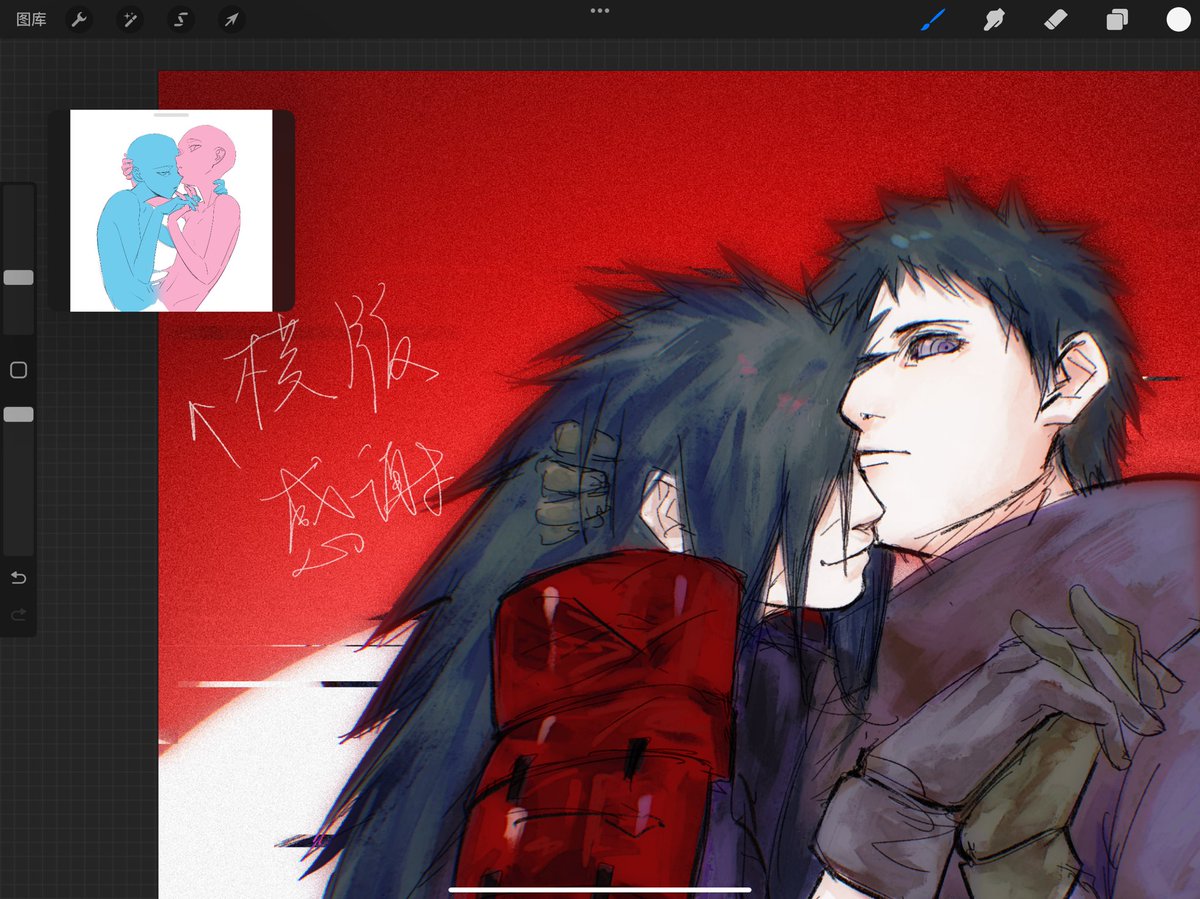Select the Smudge tool
This screenshot has height=899, width=1200.
click(x=993, y=19)
